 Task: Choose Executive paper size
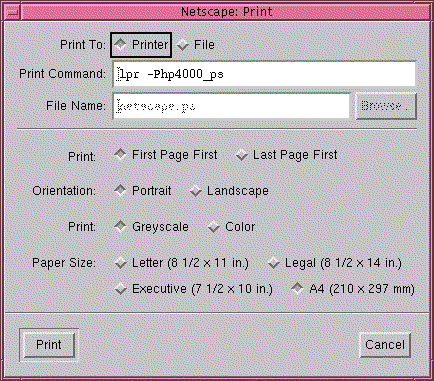193,288
